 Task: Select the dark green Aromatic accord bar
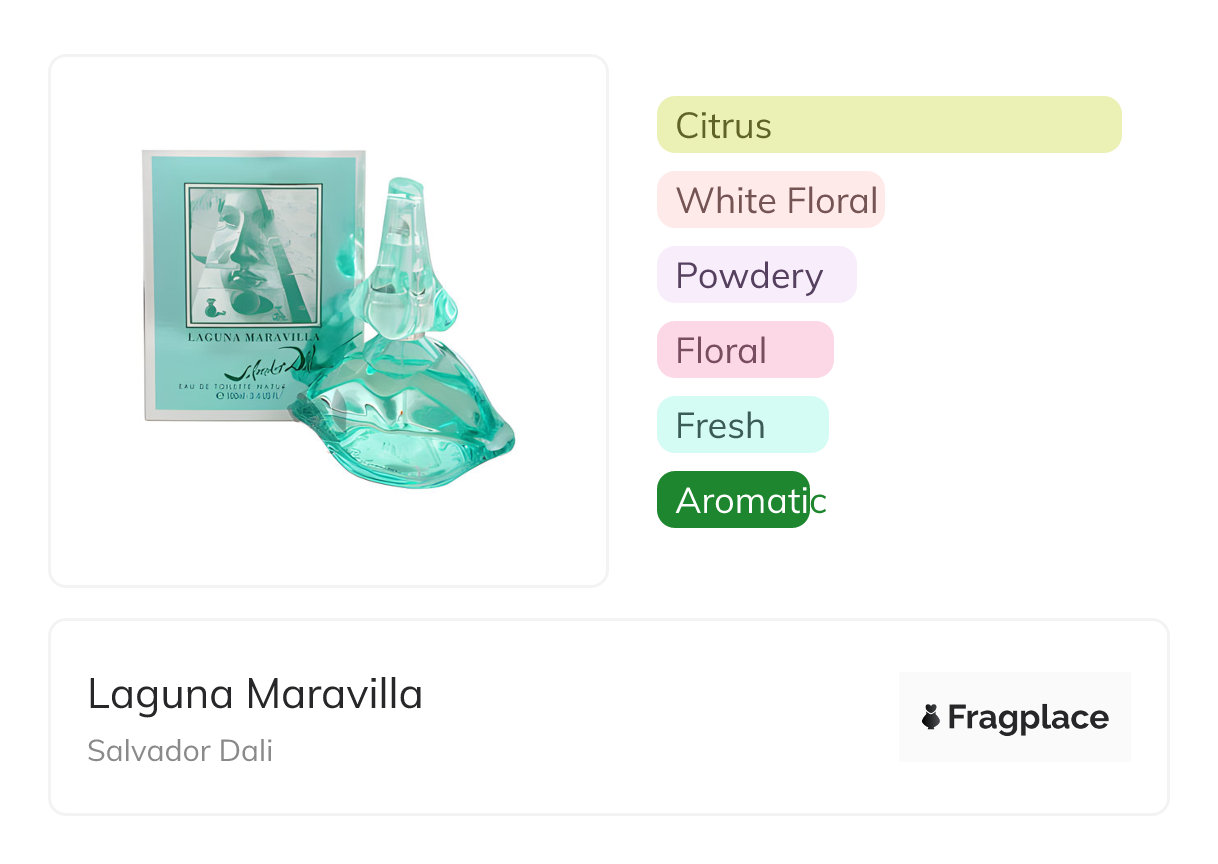click(x=732, y=500)
